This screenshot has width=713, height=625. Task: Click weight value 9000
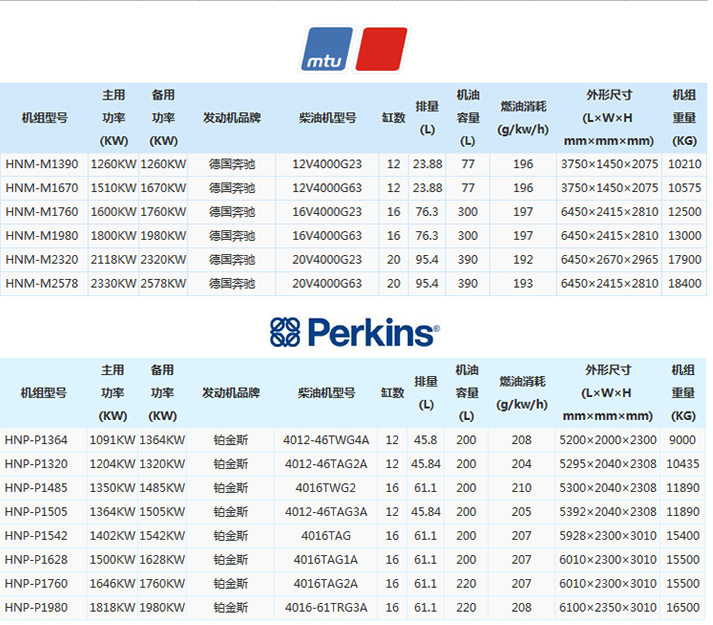(683, 440)
